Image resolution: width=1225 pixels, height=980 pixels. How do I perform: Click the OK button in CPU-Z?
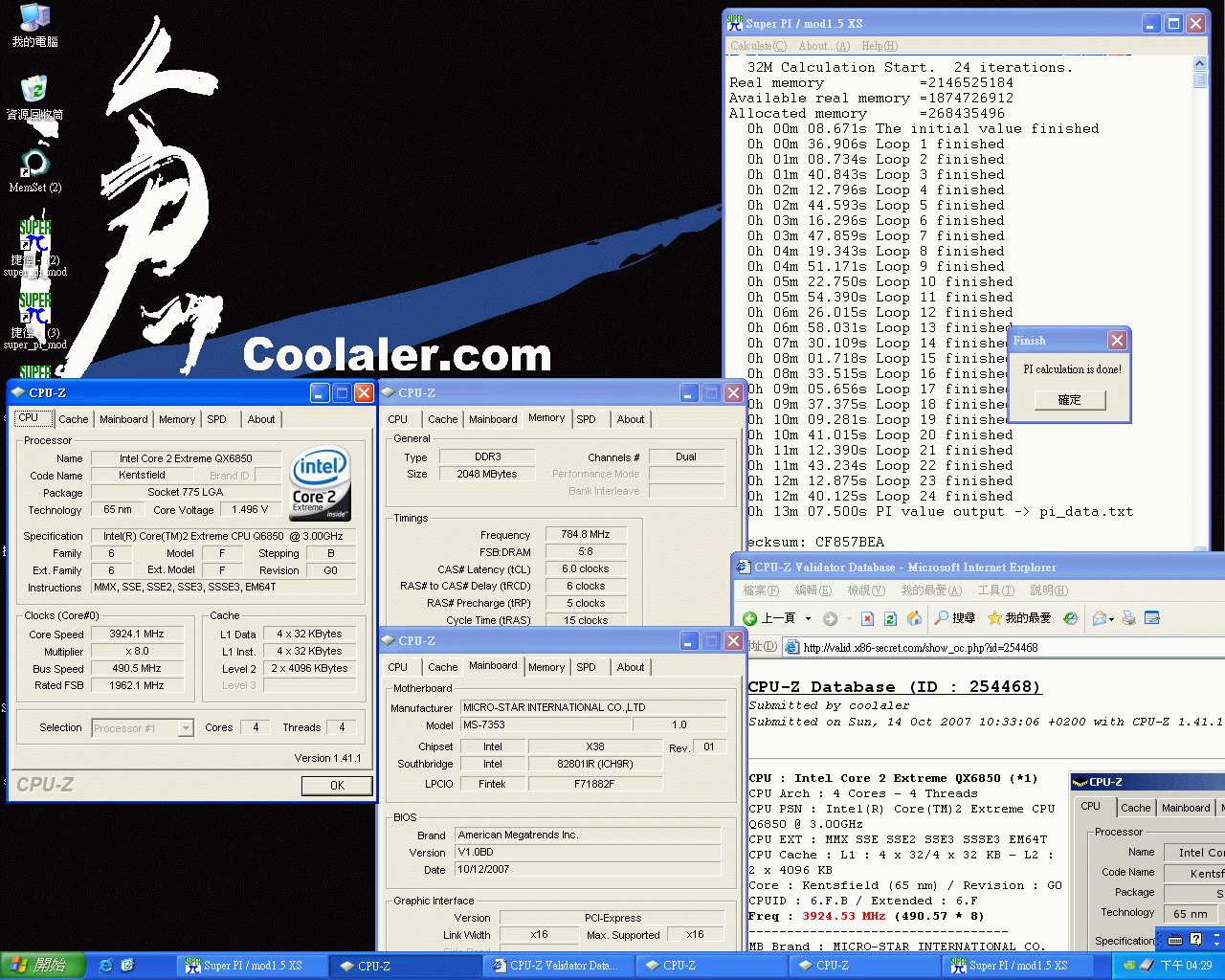coord(337,785)
